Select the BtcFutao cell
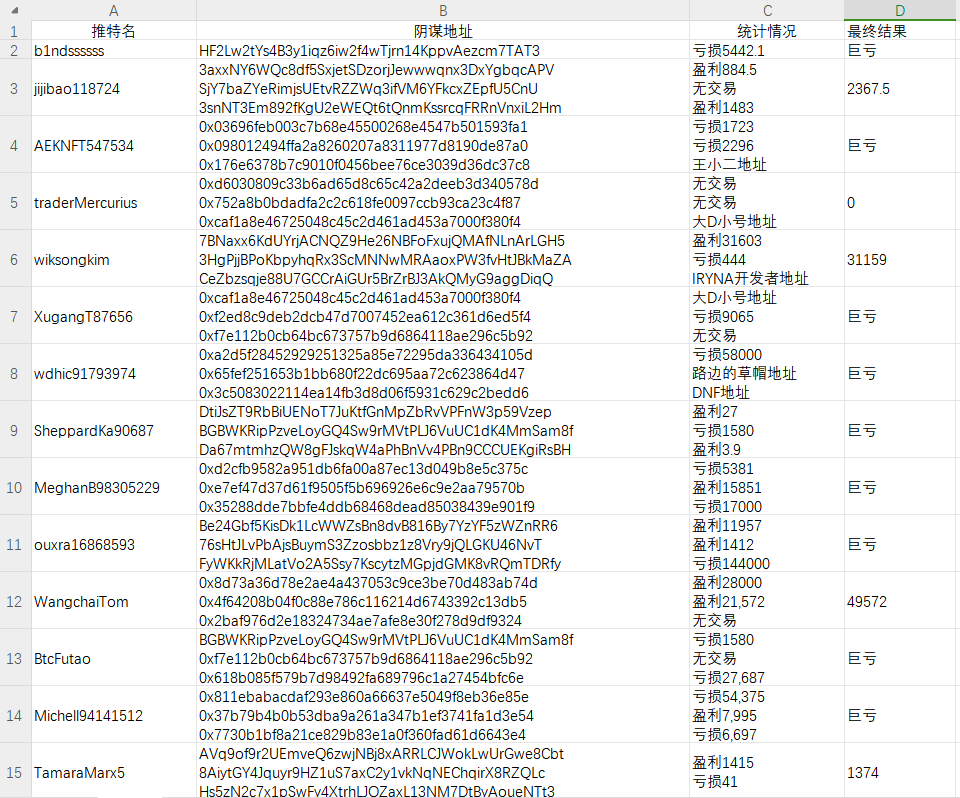Screen dimensions: 960x798 [113, 658]
